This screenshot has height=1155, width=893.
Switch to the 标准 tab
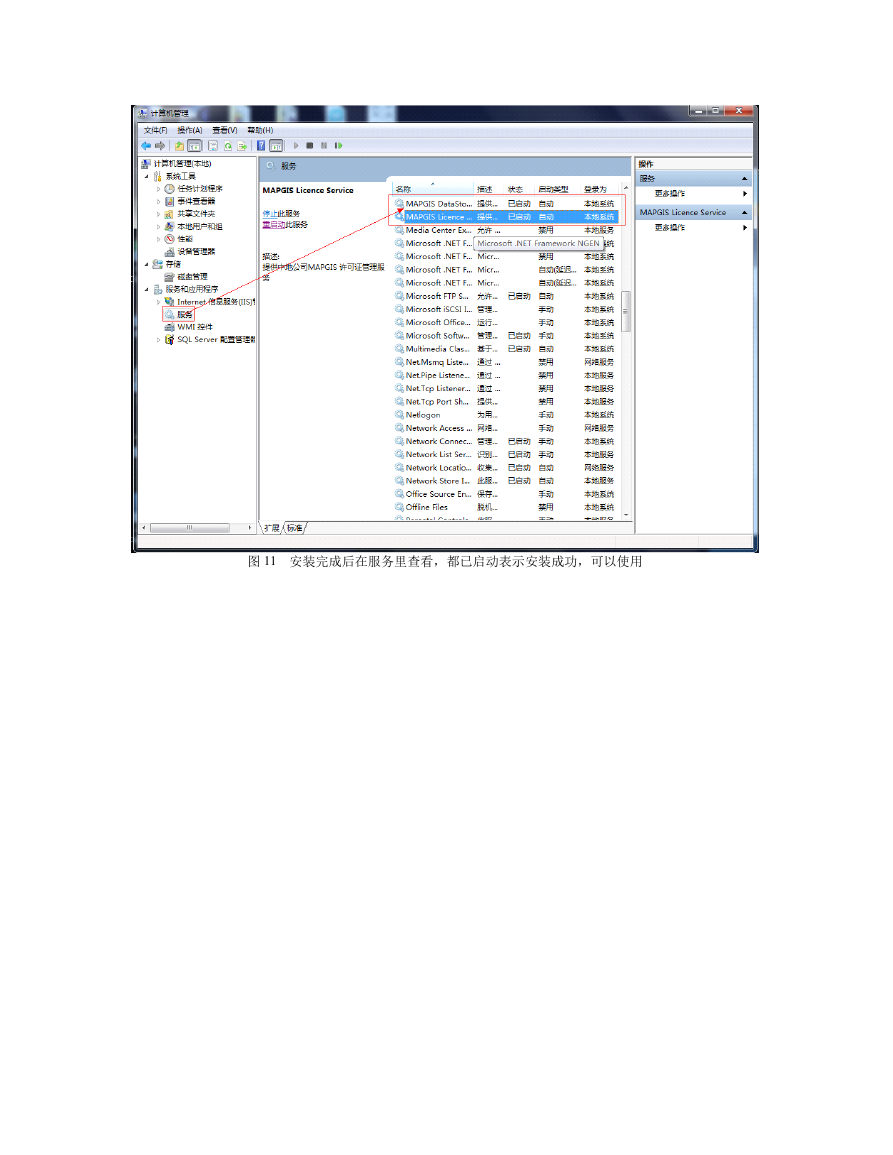coord(295,528)
